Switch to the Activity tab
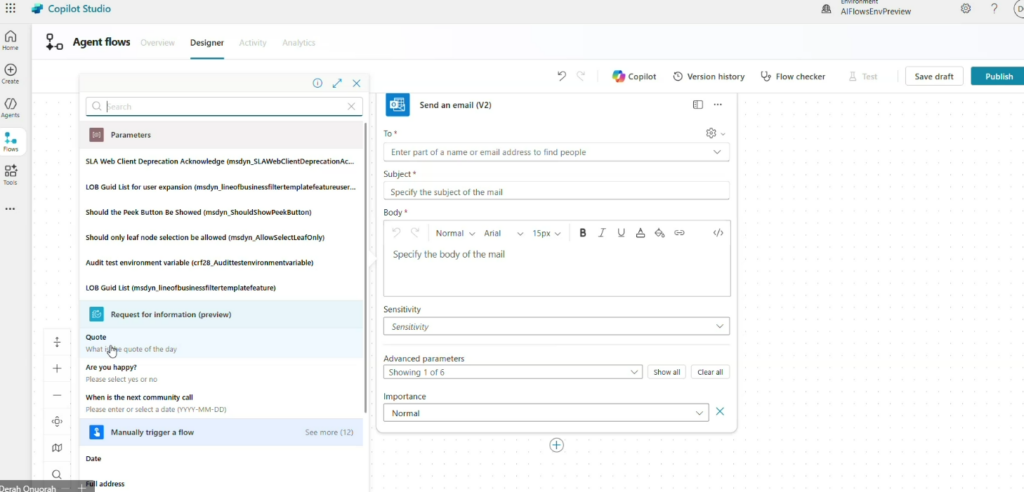This screenshot has height=492, width=1024. [252, 43]
